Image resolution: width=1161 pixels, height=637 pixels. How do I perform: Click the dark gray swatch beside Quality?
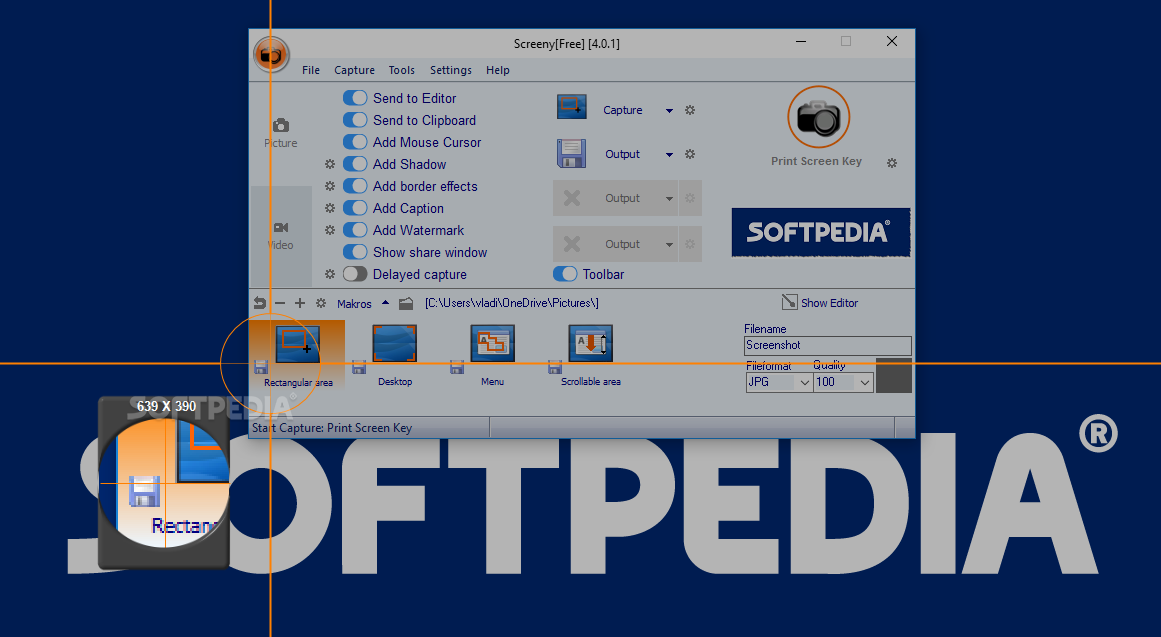click(x=894, y=376)
